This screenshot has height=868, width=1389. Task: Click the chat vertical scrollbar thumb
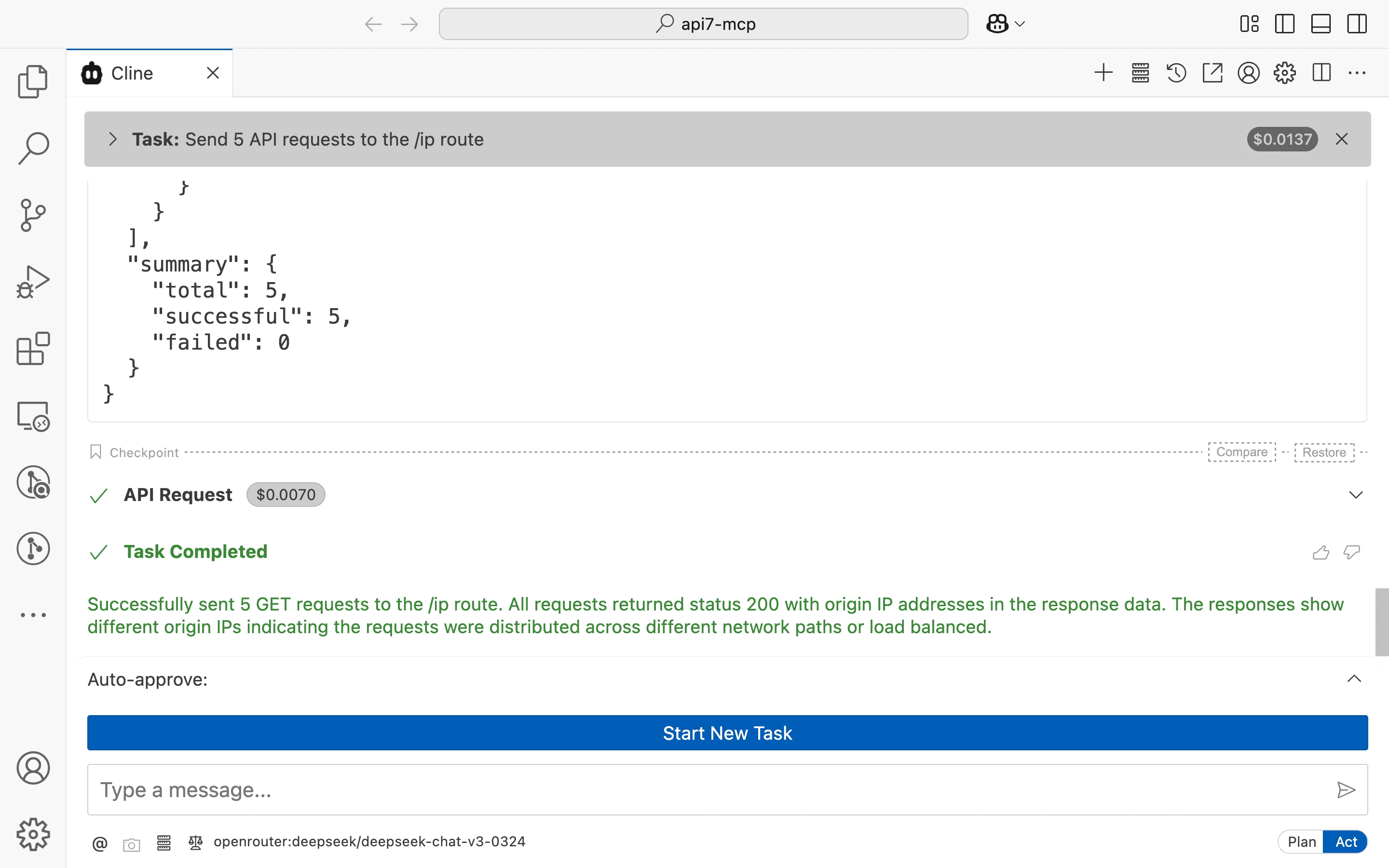point(1382,622)
